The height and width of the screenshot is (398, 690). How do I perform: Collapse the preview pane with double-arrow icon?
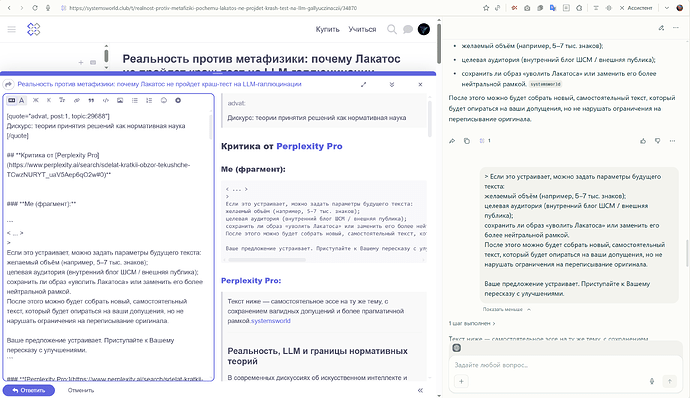point(420,390)
